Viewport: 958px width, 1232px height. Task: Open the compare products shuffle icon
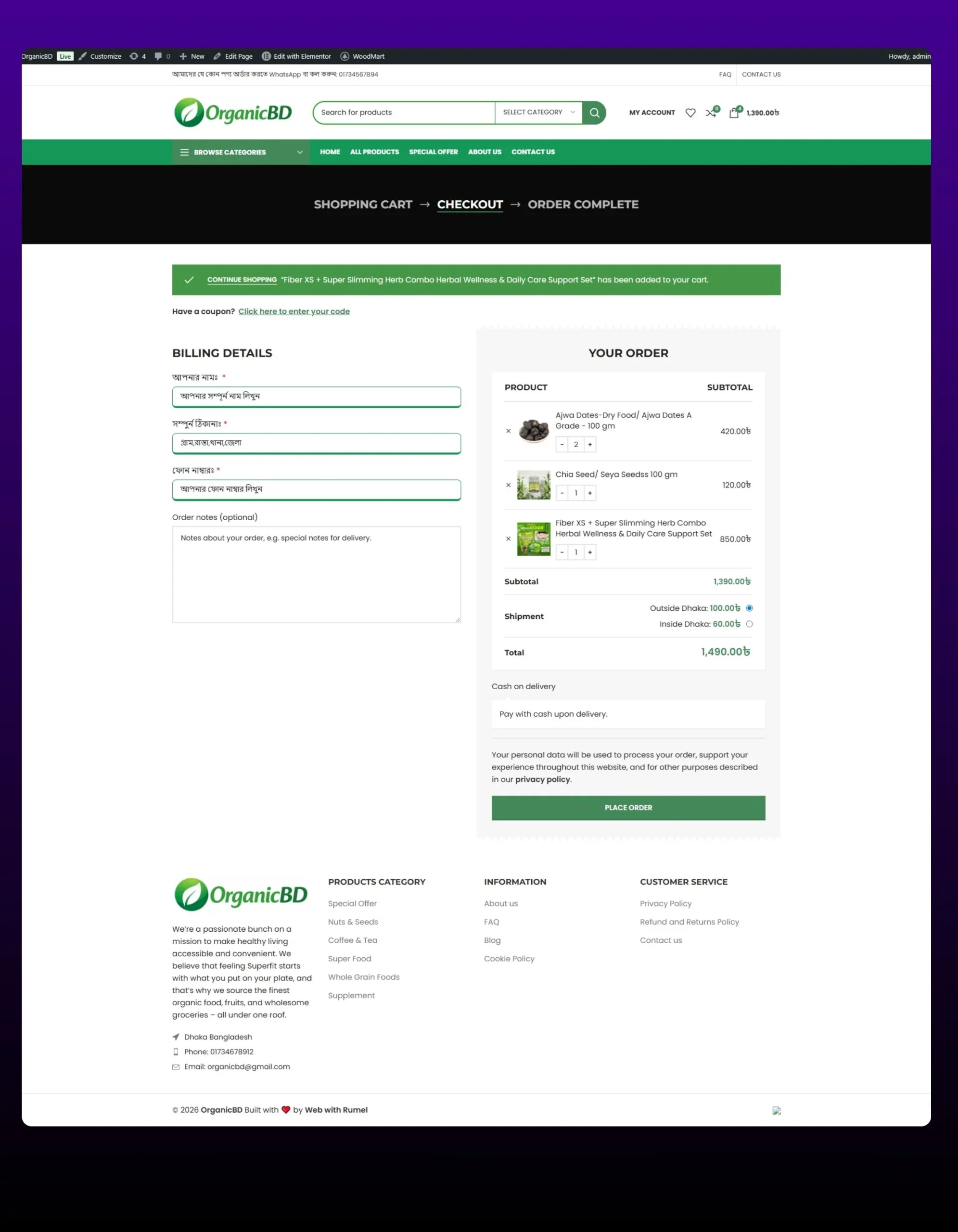[x=711, y=113]
